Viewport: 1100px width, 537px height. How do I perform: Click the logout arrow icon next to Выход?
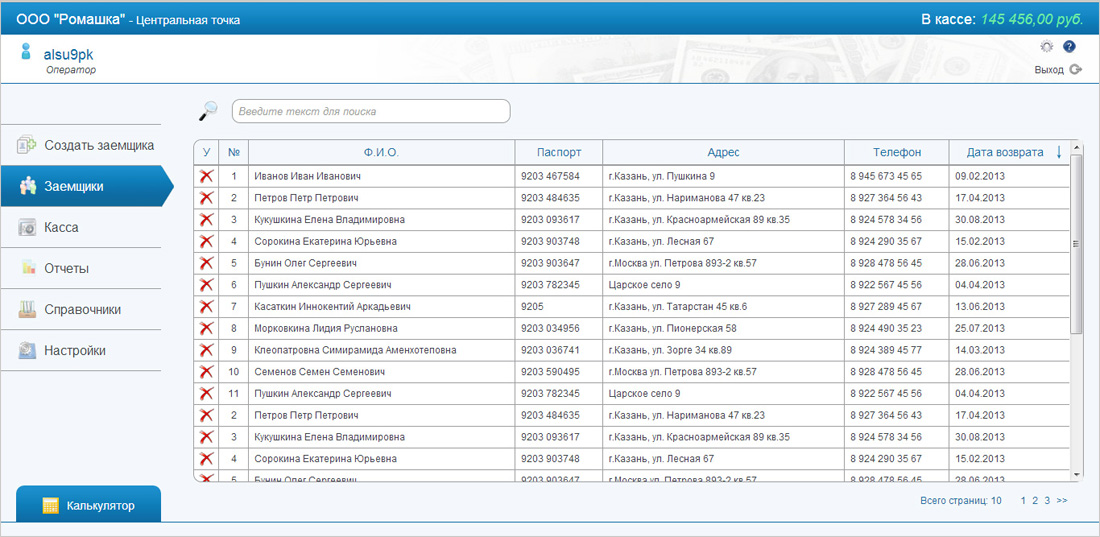1076,69
